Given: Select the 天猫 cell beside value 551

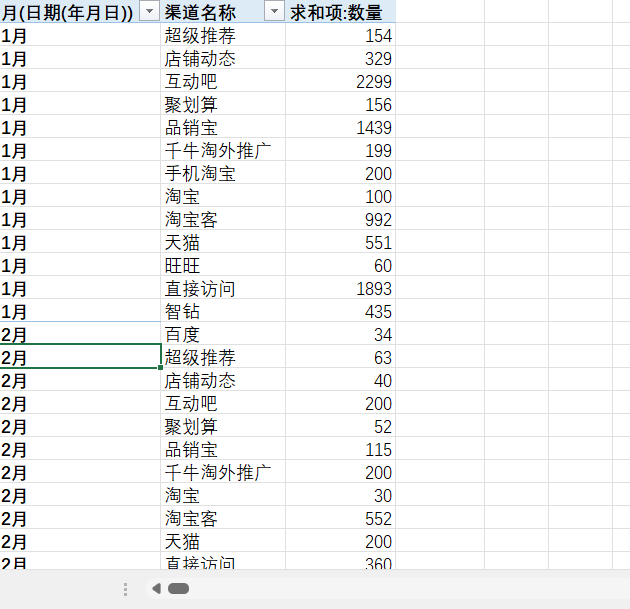Looking at the screenshot, I should tap(223, 242).
